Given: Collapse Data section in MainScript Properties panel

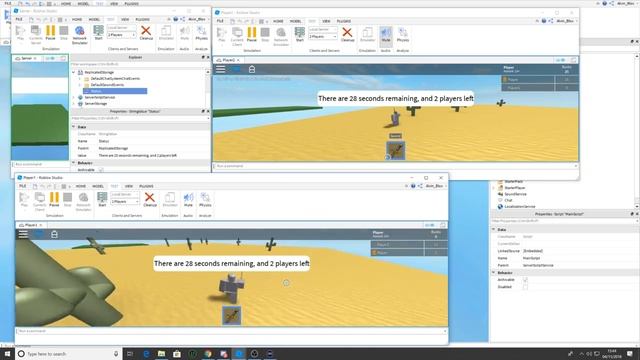Looking at the screenshot, I should pyautogui.click(x=493, y=230).
